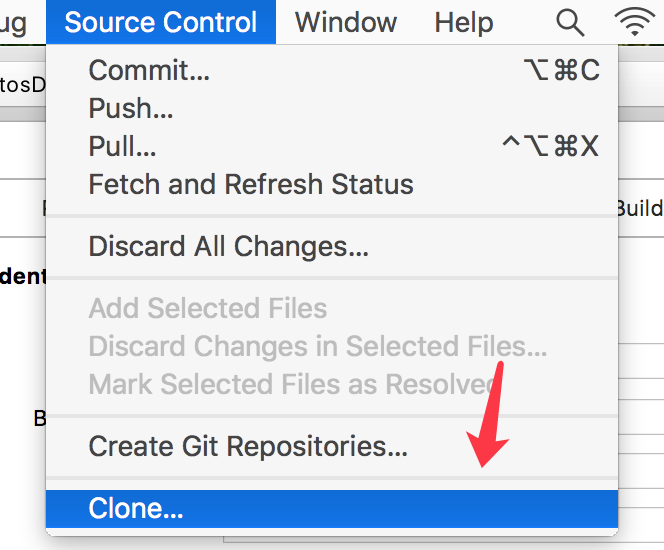Open the Window menu
This screenshot has width=664, height=550.
(x=346, y=22)
